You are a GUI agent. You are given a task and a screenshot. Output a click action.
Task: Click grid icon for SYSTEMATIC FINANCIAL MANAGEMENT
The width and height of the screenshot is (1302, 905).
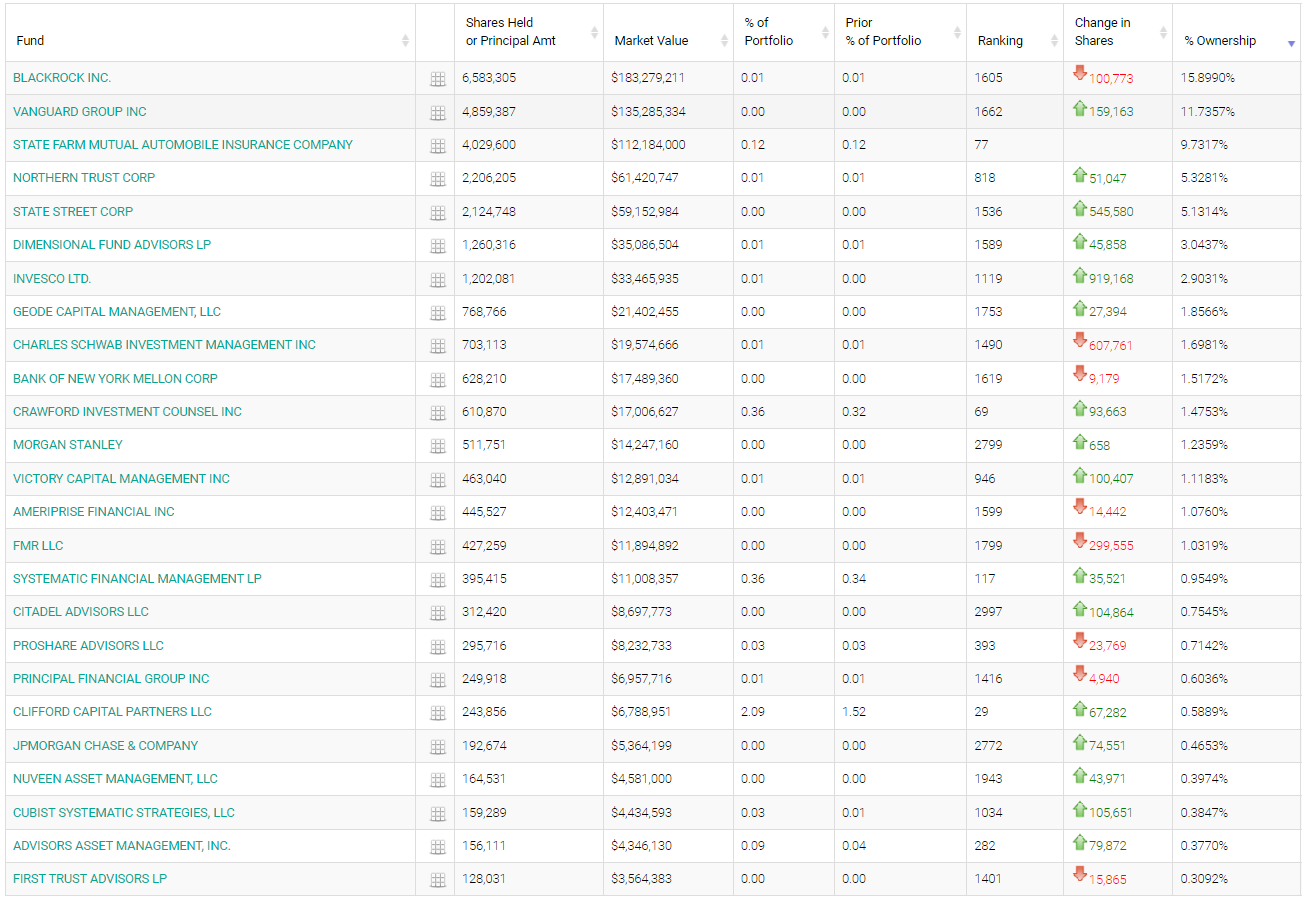coord(437,580)
